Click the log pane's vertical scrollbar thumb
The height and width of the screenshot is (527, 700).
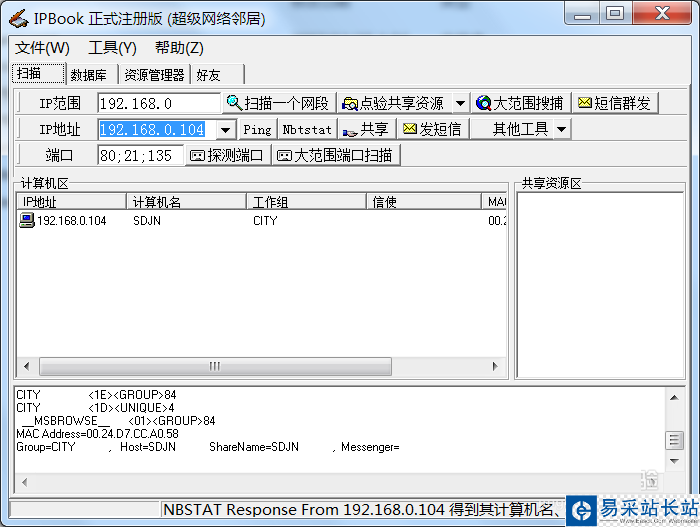coord(675,440)
